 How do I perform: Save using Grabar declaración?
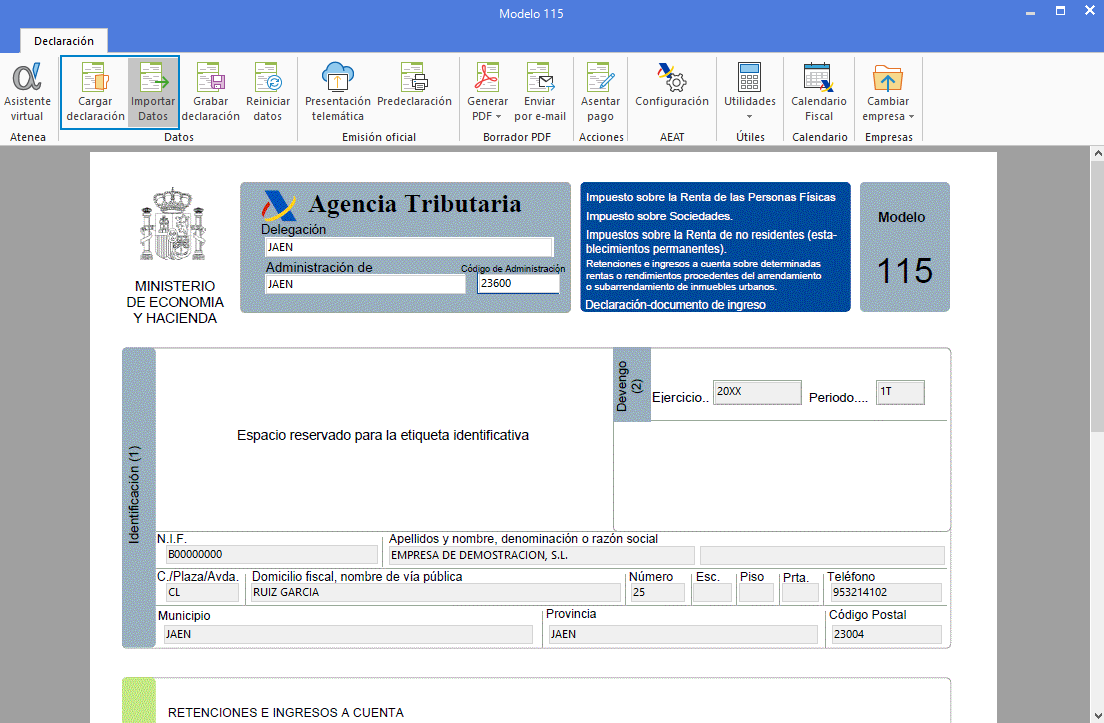coord(210,90)
